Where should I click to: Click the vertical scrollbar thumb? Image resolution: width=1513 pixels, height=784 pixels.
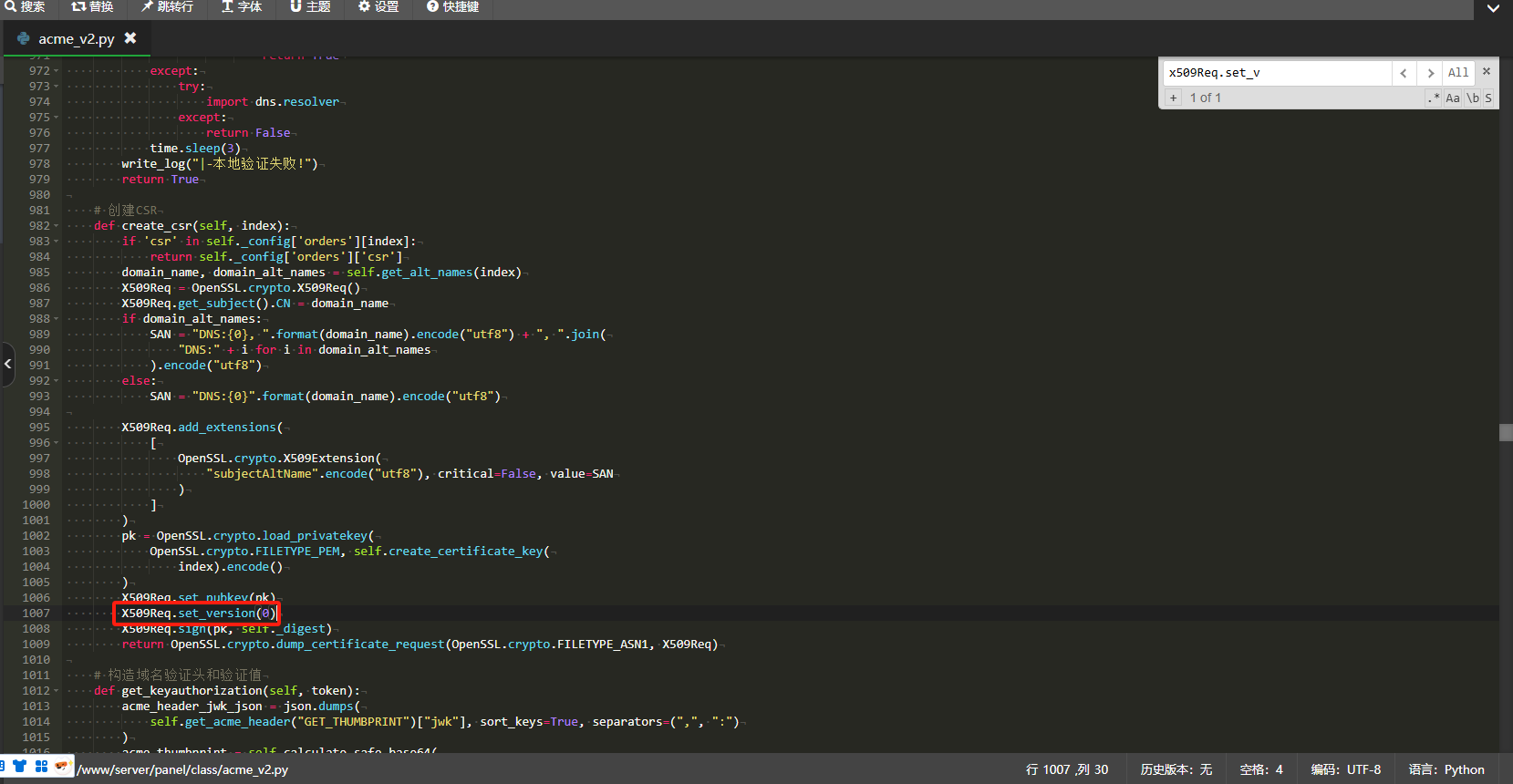click(1506, 432)
